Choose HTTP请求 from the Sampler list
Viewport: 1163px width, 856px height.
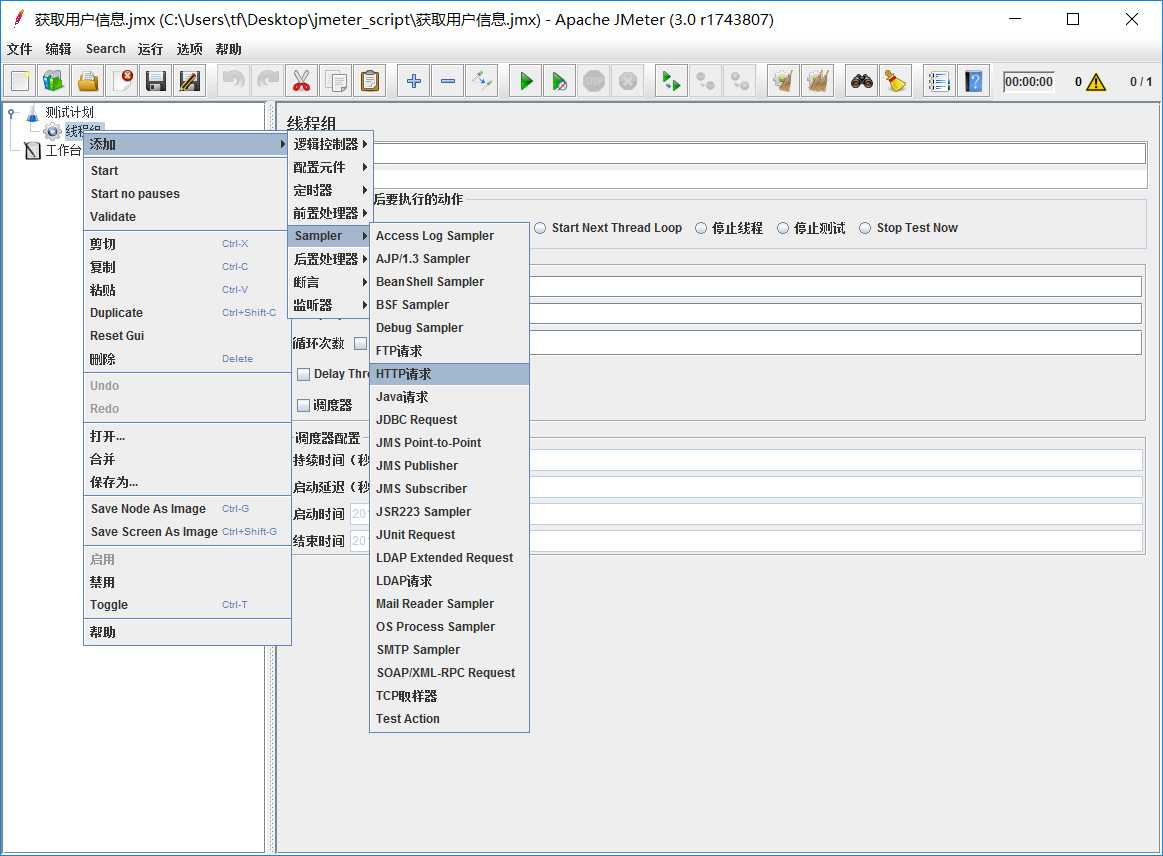(449, 374)
